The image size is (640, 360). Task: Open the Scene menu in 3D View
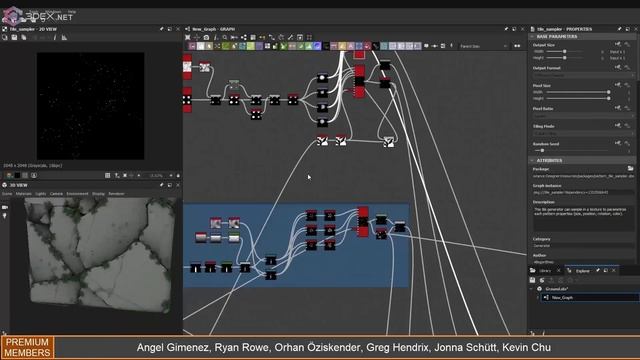7,194
